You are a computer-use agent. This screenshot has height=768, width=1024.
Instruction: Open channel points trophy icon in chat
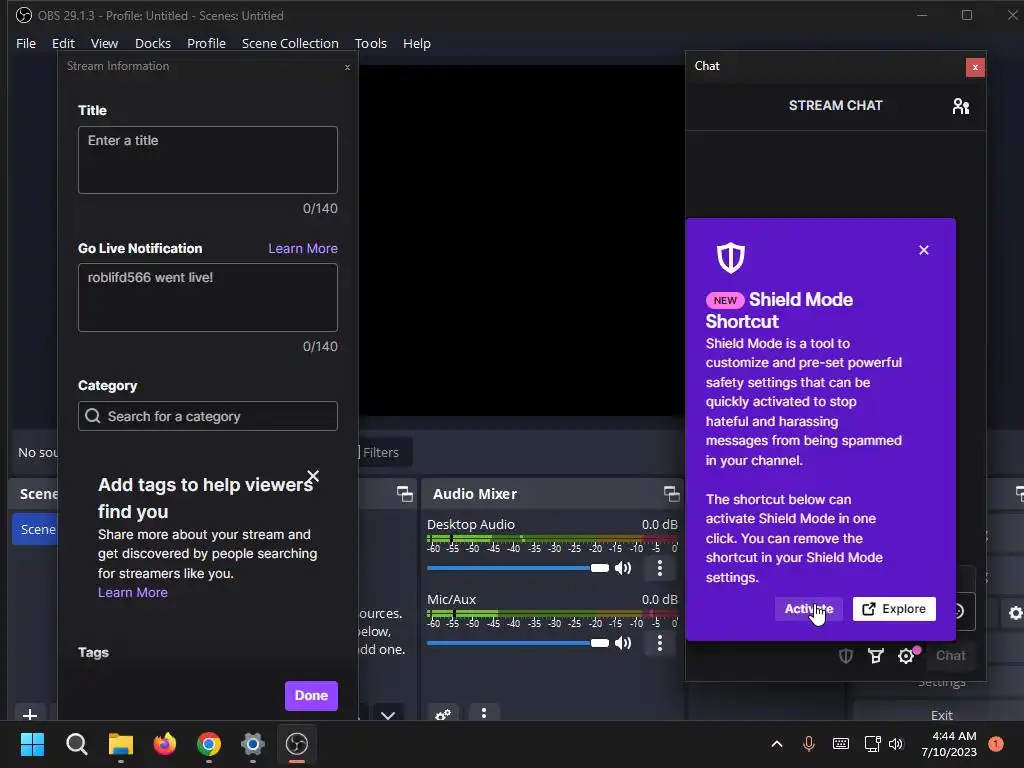point(876,656)
